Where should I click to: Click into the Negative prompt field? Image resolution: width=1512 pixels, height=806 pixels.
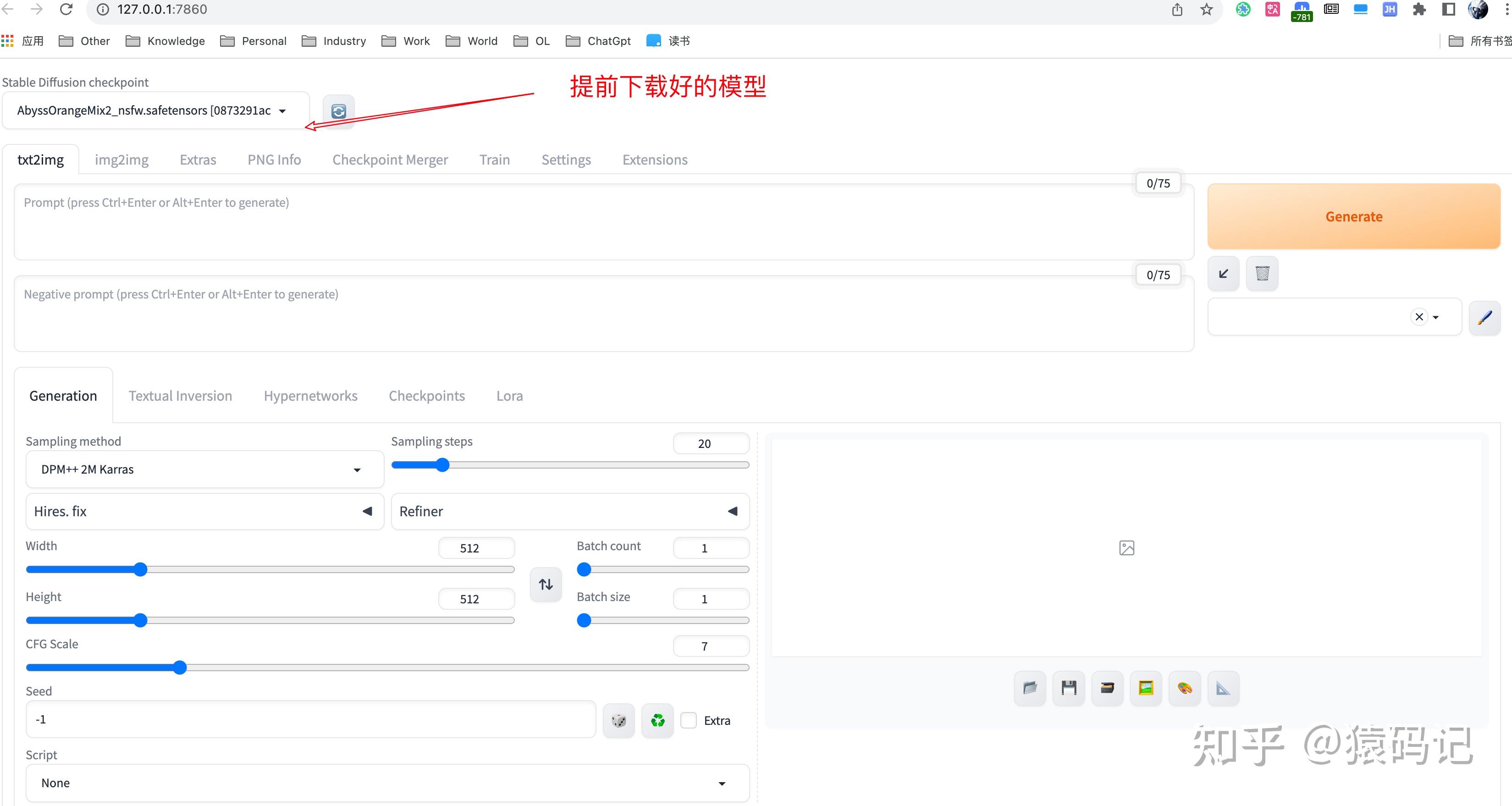click(x=604, y=314)
